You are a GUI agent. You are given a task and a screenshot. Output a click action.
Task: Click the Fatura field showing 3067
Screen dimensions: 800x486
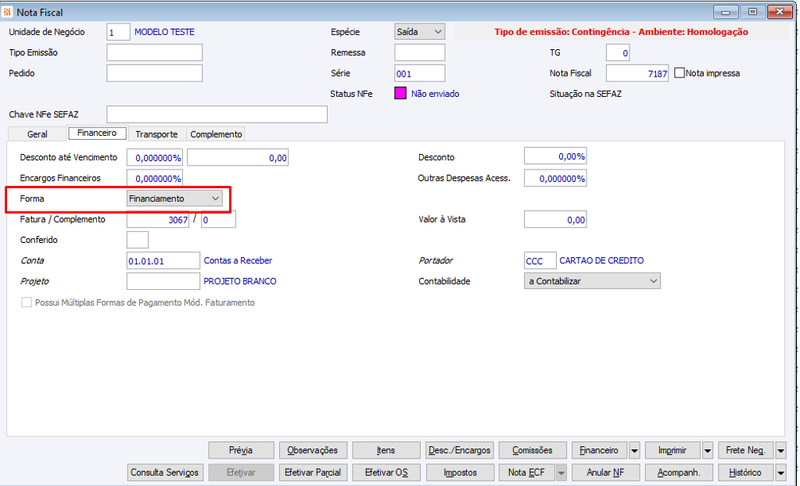click(158, 219)
